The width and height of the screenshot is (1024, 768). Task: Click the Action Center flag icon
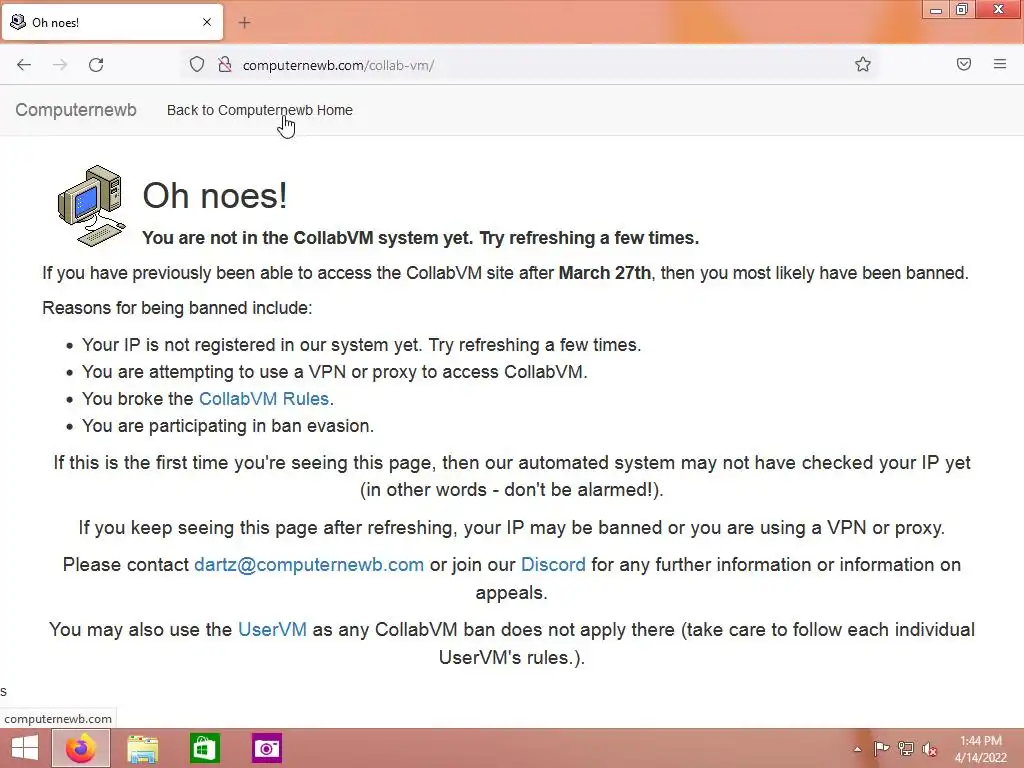pyautogui.click(x=881, y=749)
